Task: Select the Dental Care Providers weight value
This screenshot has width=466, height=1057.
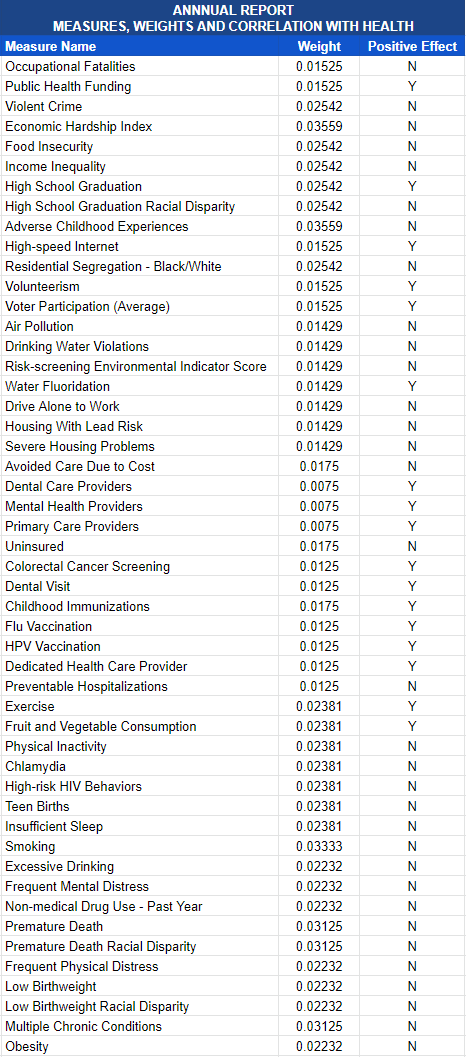Action: point(319,486)
